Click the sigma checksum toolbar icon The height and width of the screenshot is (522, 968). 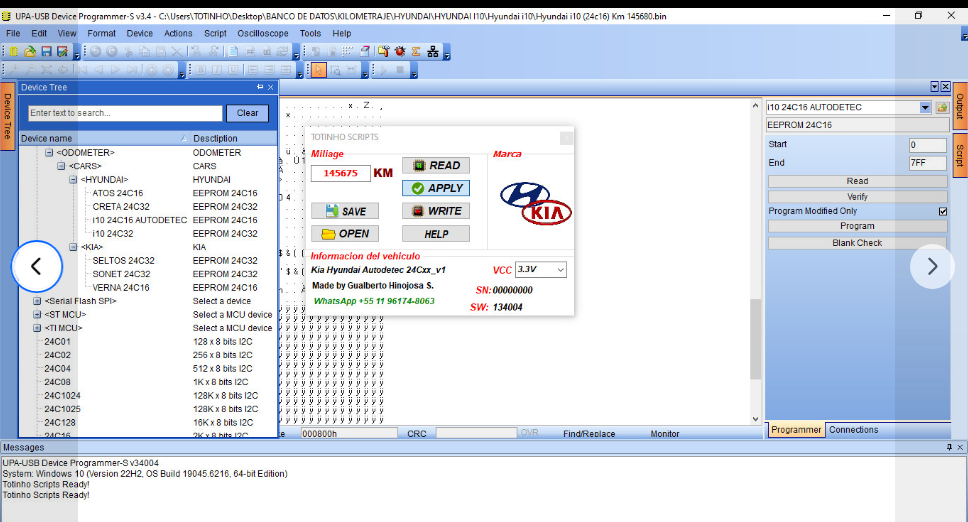click(x=415, y=51)
